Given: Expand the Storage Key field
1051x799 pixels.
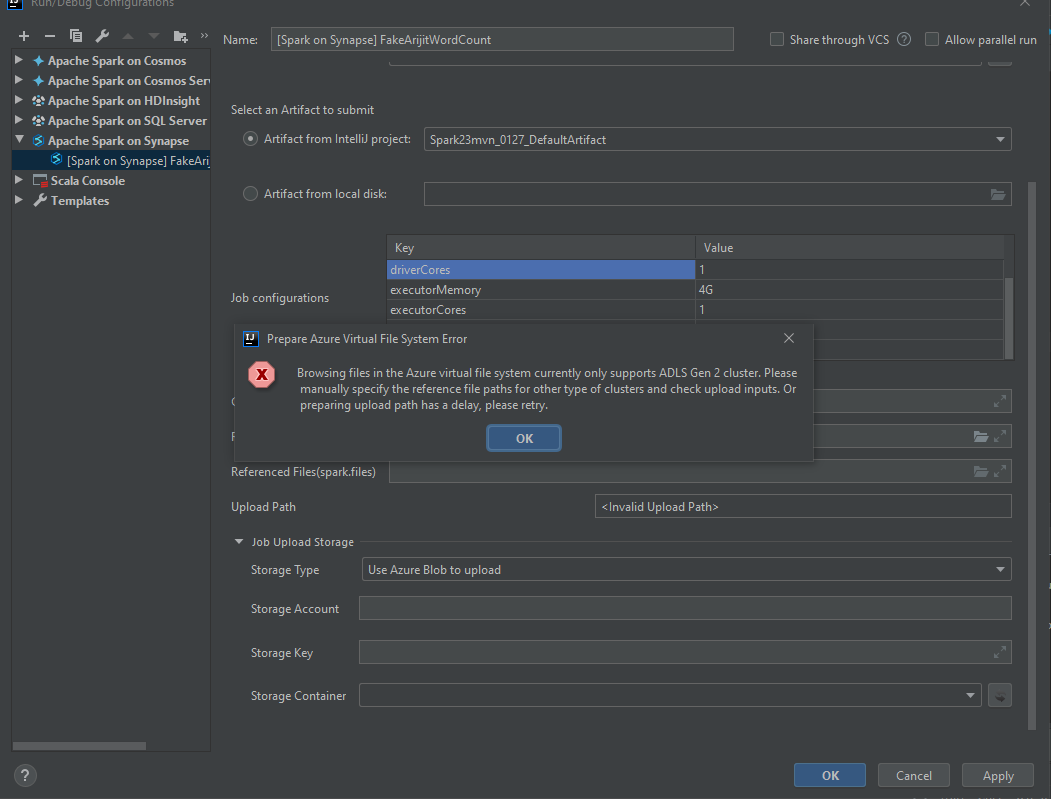Looking at the screenshot, I should (1000, 652).
